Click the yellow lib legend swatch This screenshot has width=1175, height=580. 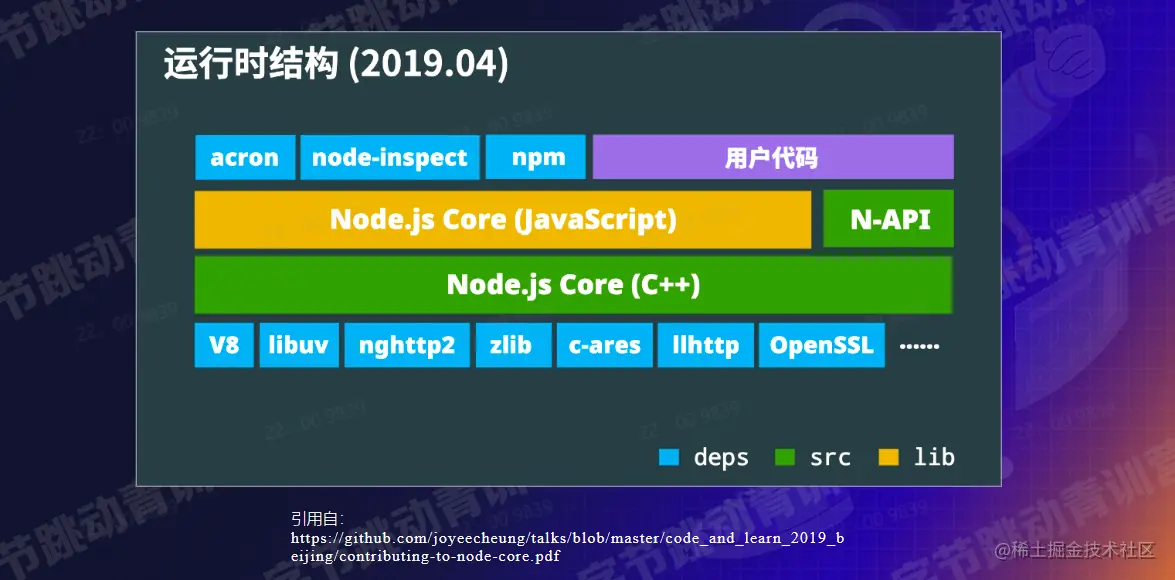point(888,457)
